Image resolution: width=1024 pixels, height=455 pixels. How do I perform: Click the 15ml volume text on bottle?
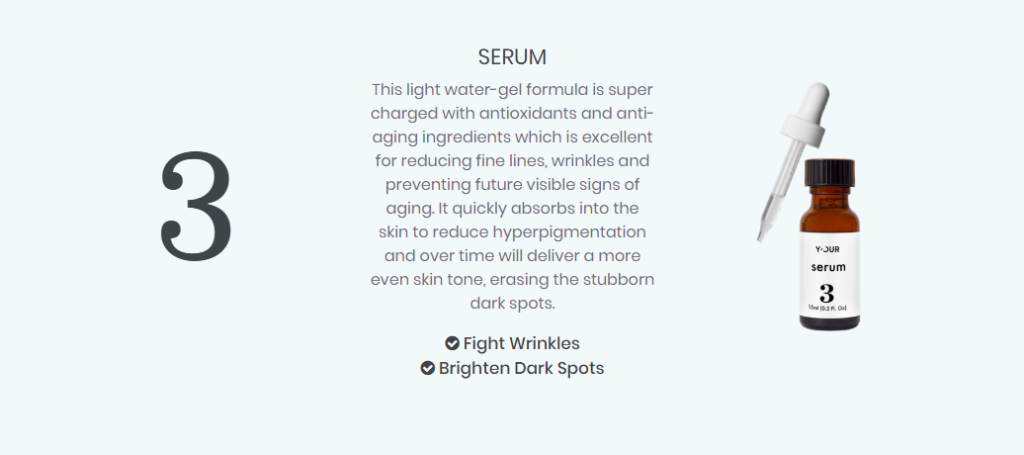coord(827,307)
